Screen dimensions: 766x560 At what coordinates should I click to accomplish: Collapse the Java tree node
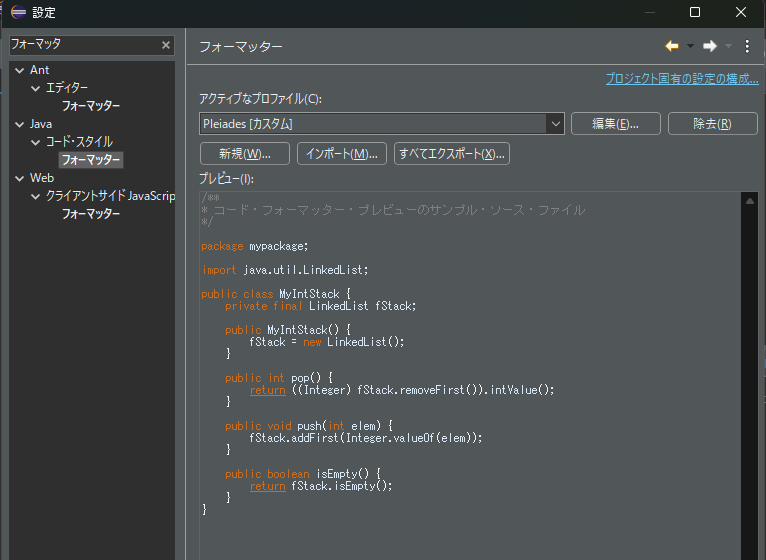click(x=18, y=124)
